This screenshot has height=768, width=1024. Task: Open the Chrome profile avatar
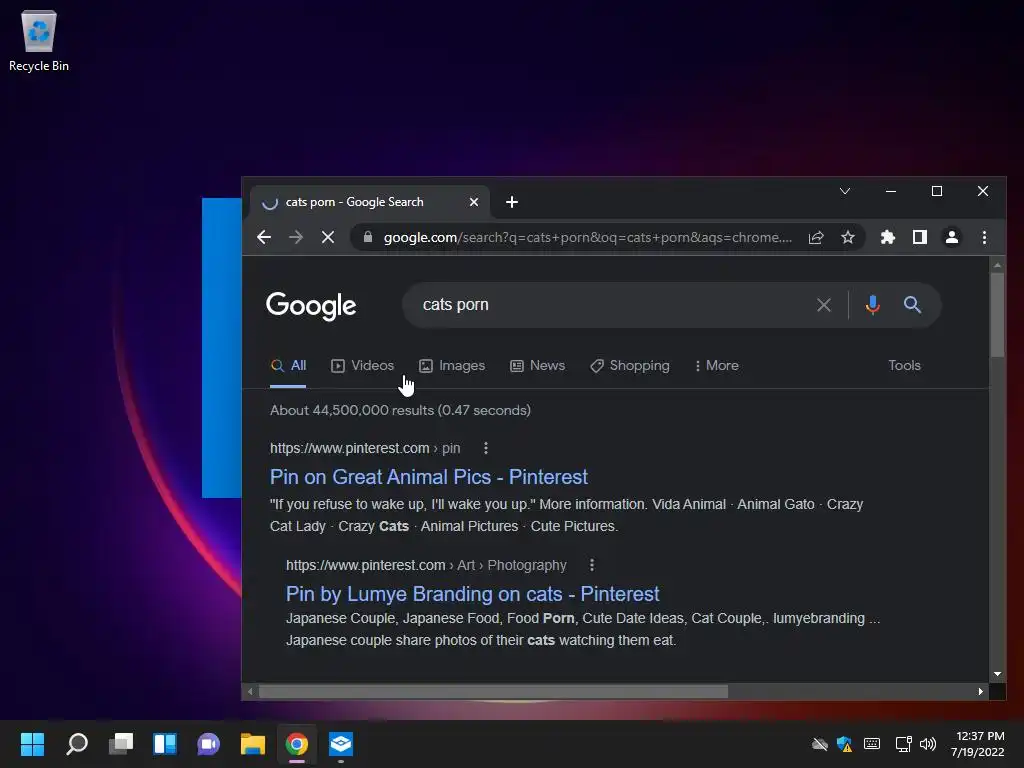click(952, 237)
